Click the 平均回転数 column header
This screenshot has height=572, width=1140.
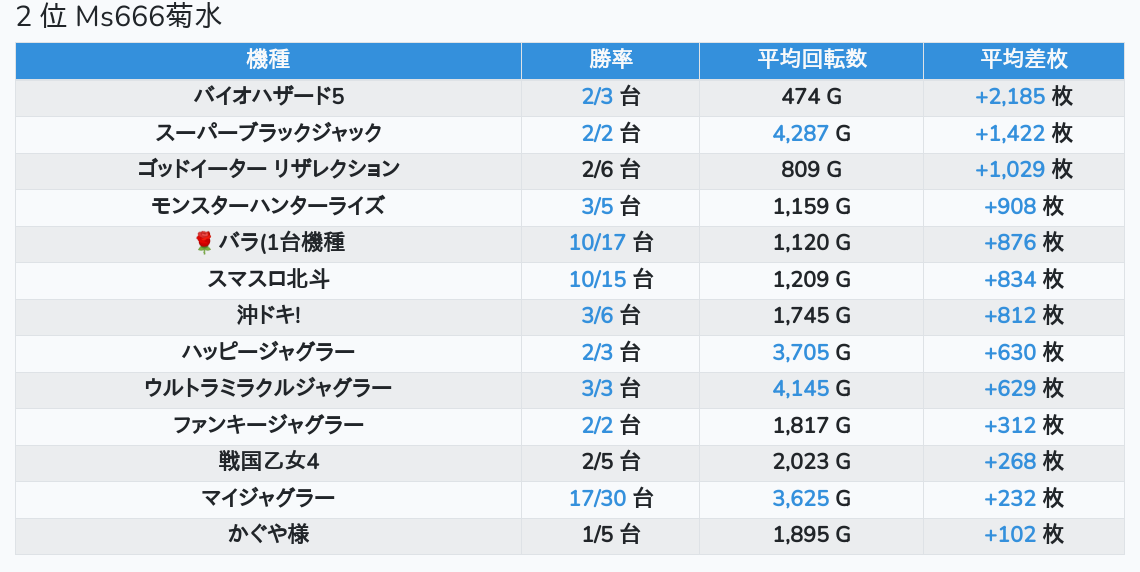(x=811, y=60)
